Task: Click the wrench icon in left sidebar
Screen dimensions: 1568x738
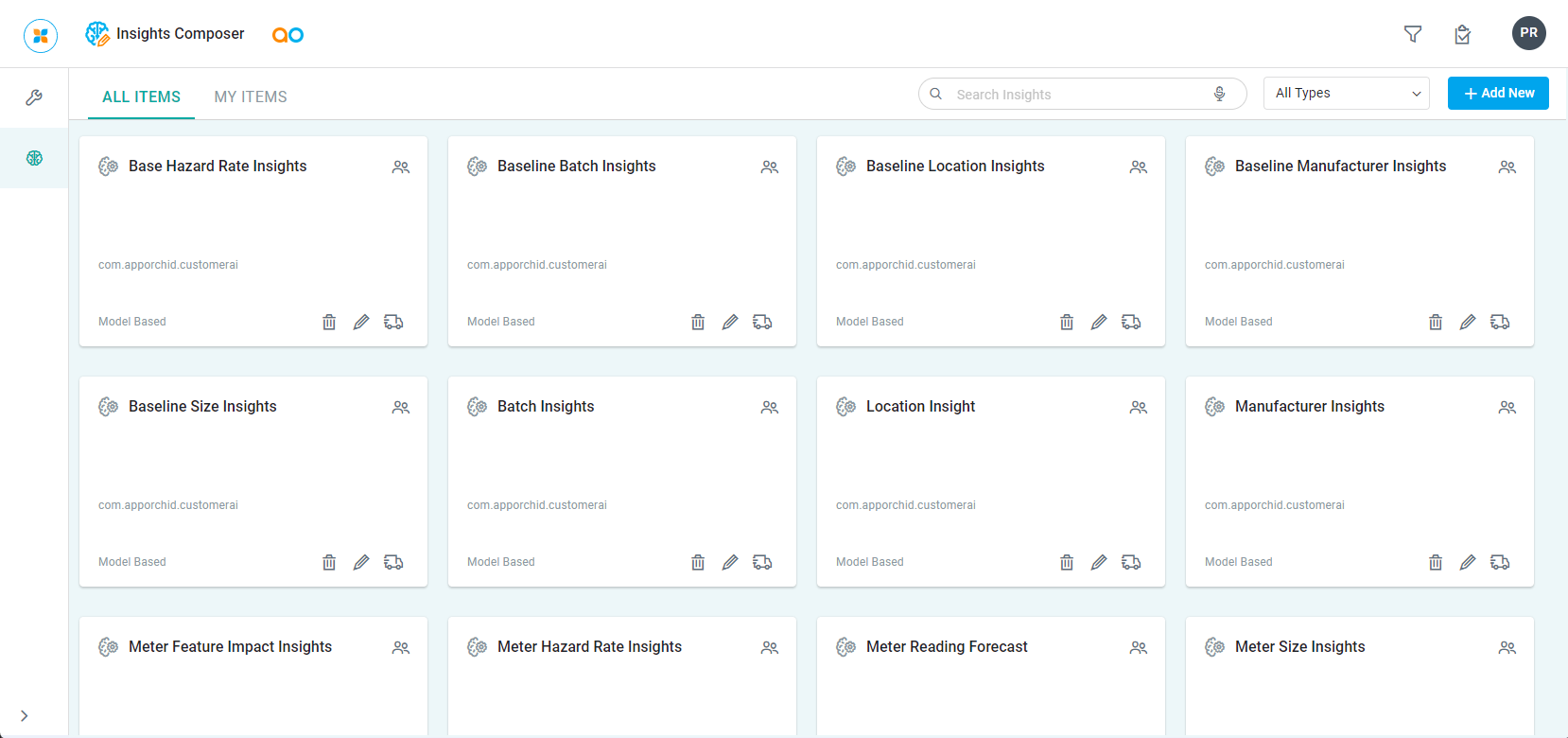Action: (x=34, y=97)
